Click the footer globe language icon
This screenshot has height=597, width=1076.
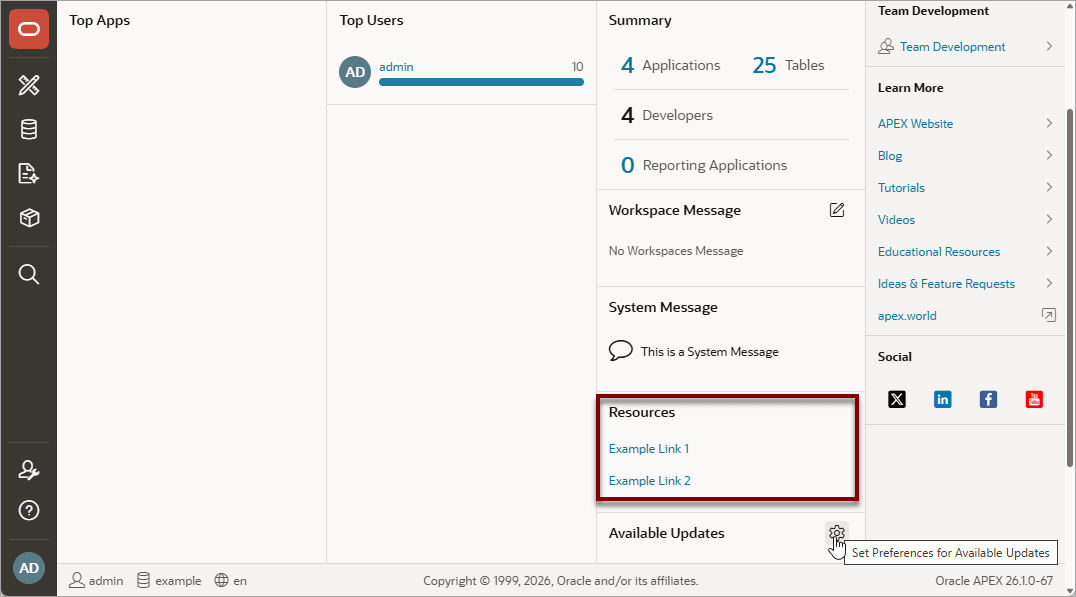click(x=221, y=581)
